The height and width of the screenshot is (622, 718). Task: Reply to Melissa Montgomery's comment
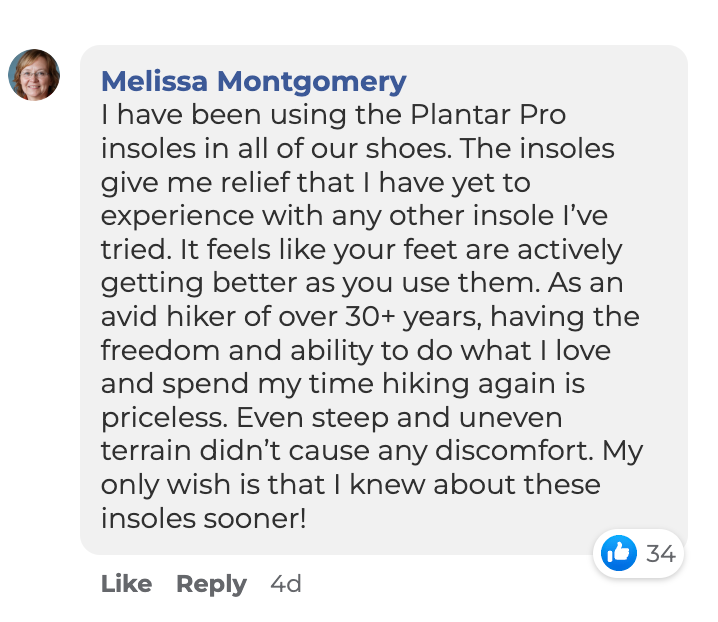click(x=211, y=584)
